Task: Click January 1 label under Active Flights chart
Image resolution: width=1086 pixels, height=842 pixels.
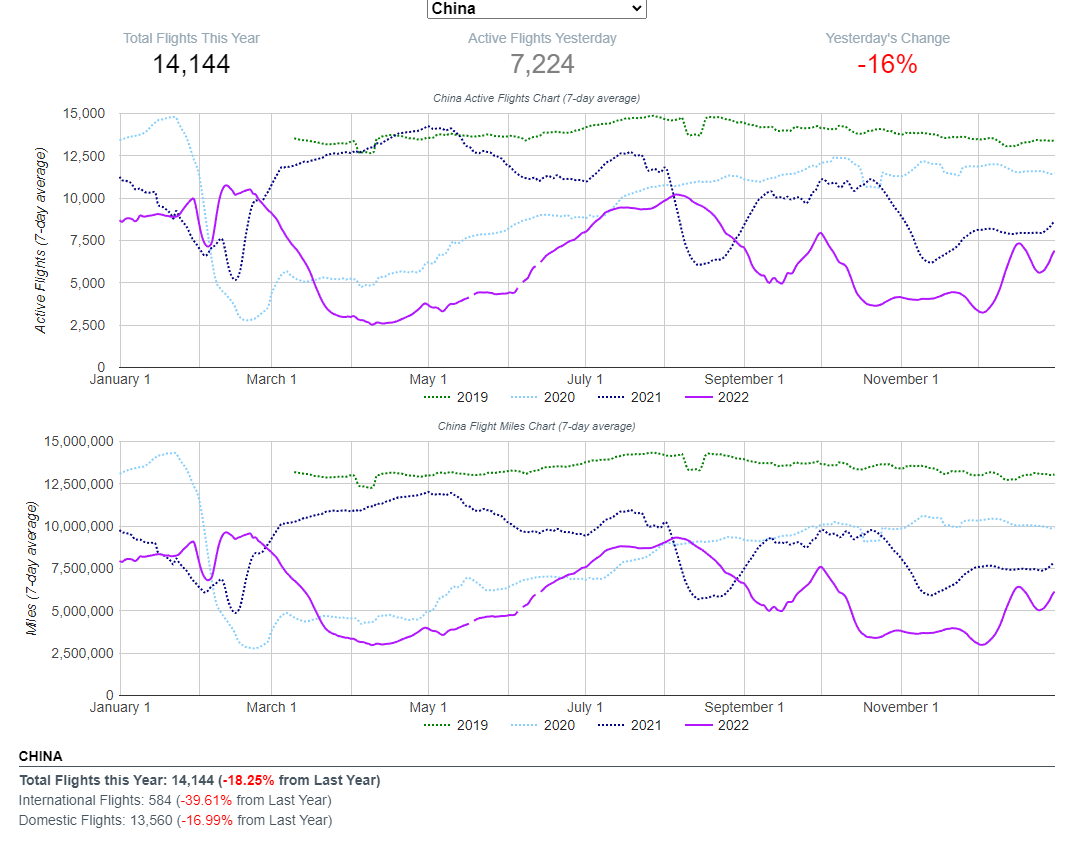Action: [120, 379]
